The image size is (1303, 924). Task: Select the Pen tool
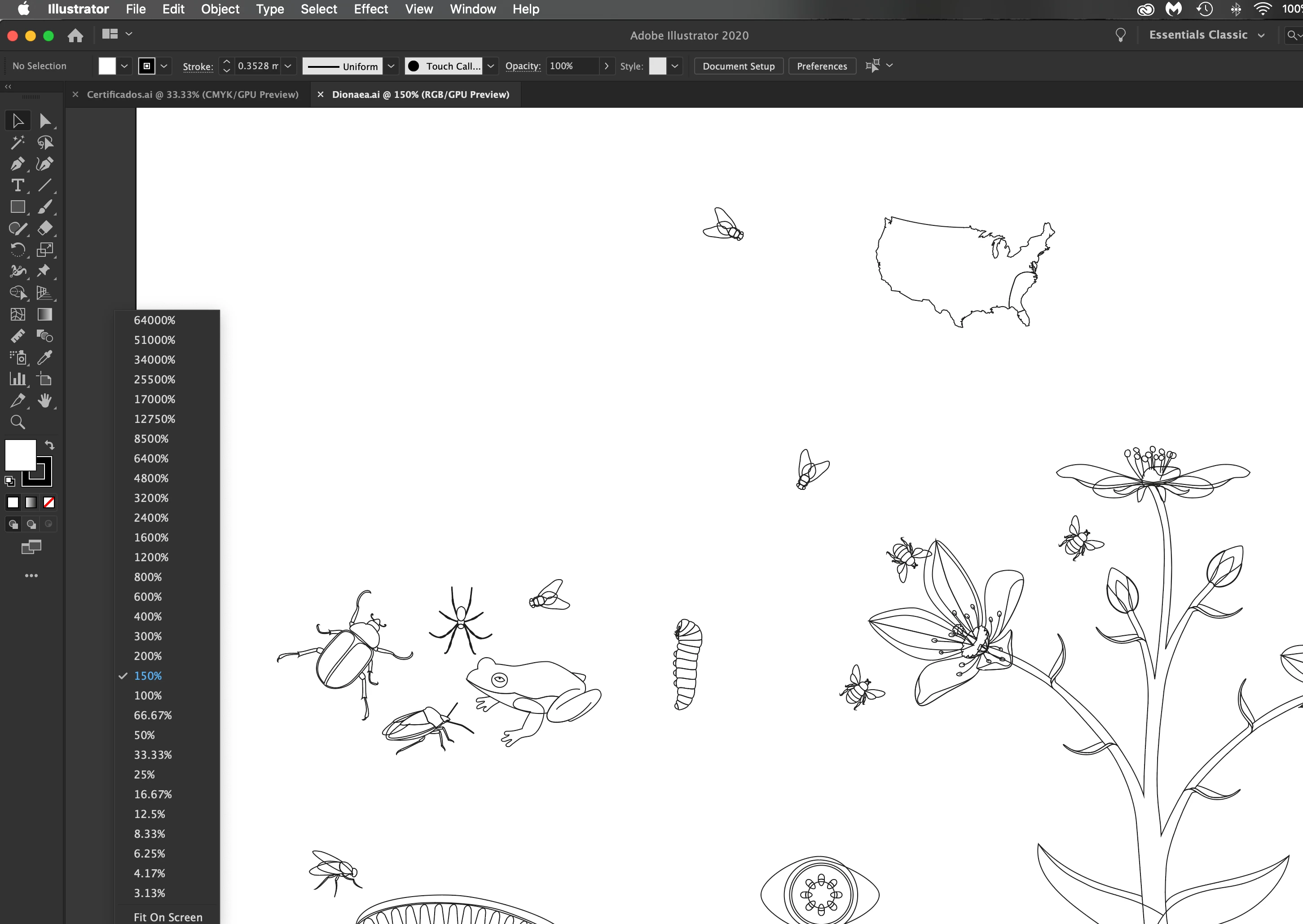pos(17,164)
